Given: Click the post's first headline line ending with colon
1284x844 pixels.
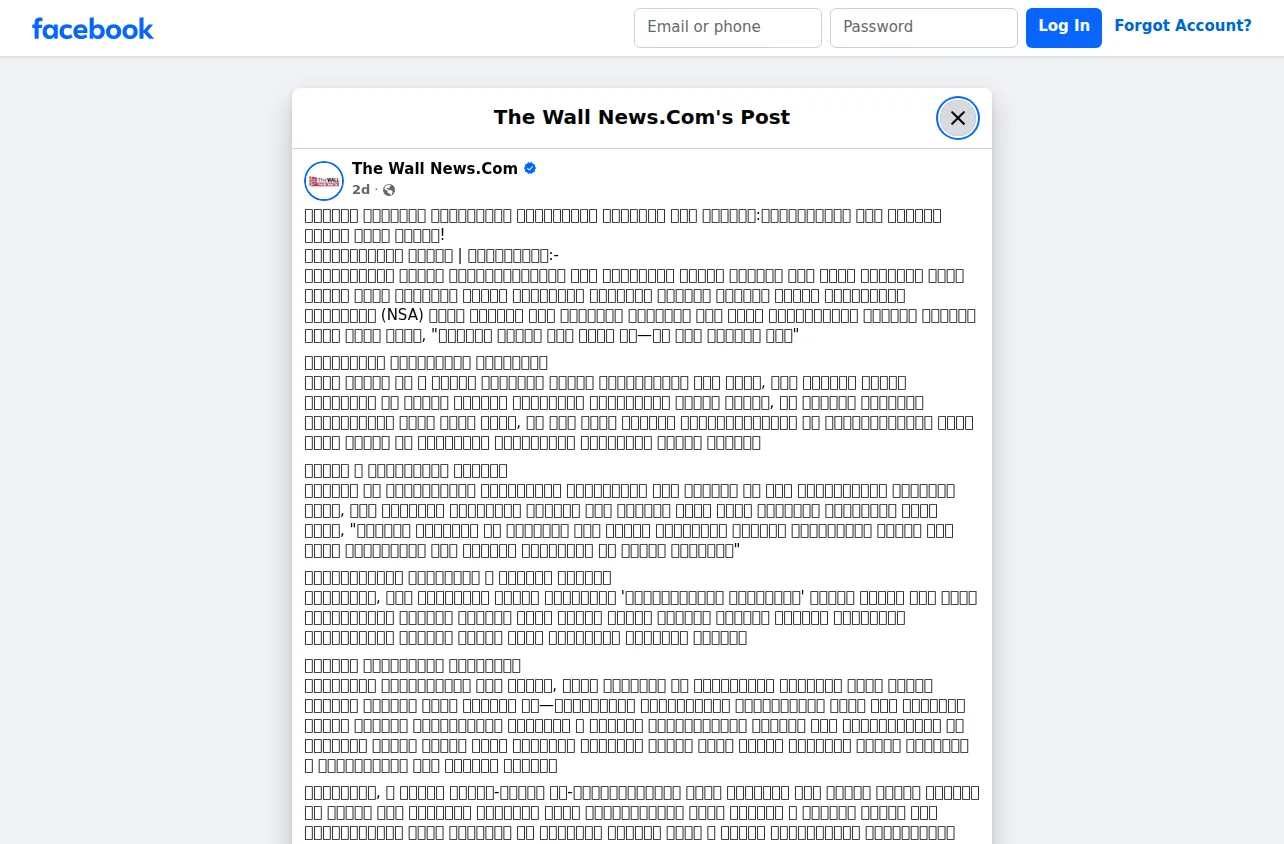Looking at the screenshot, I should (x=623, y=215).
